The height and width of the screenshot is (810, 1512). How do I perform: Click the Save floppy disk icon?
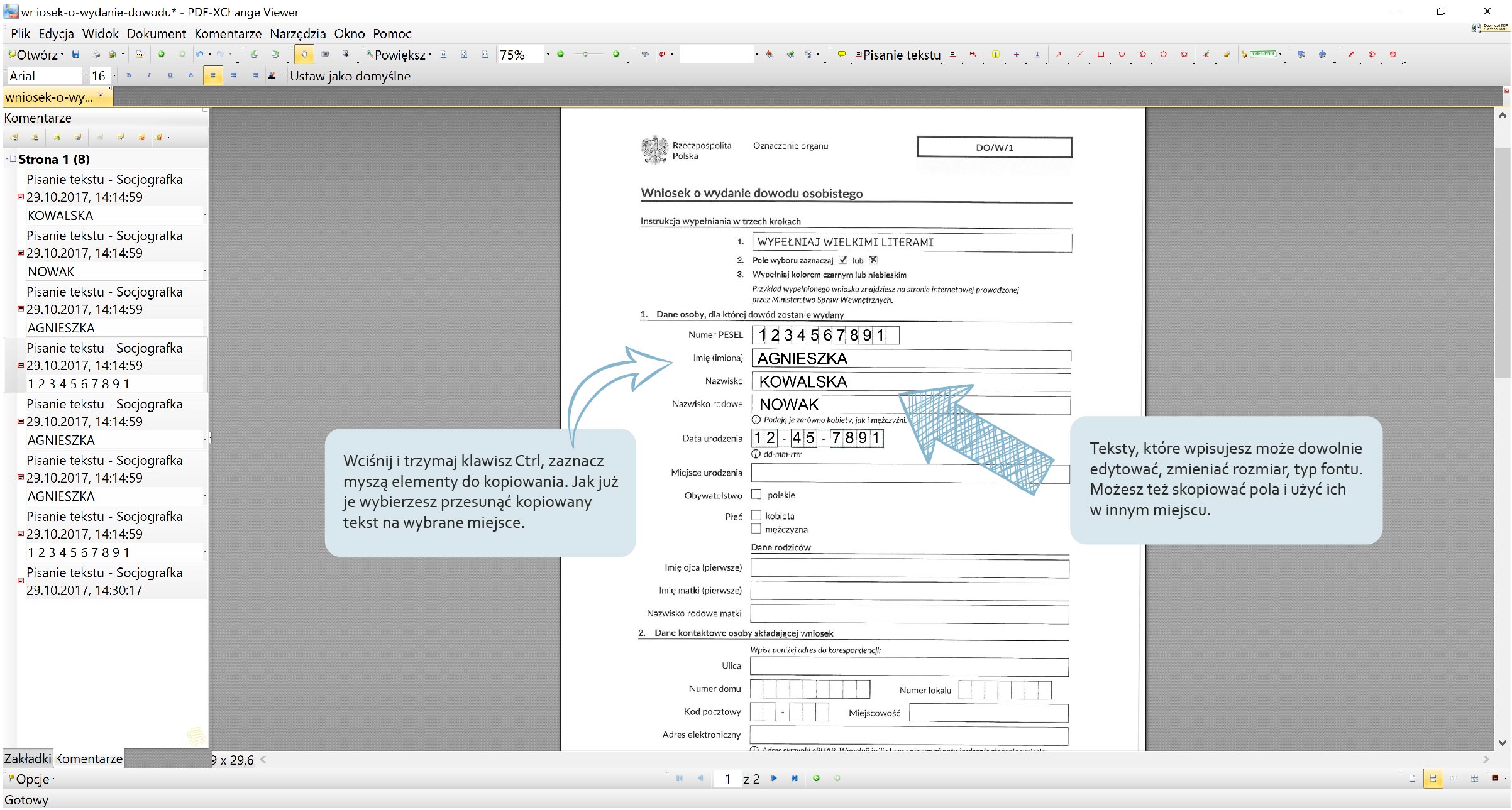tap(75, 55)
